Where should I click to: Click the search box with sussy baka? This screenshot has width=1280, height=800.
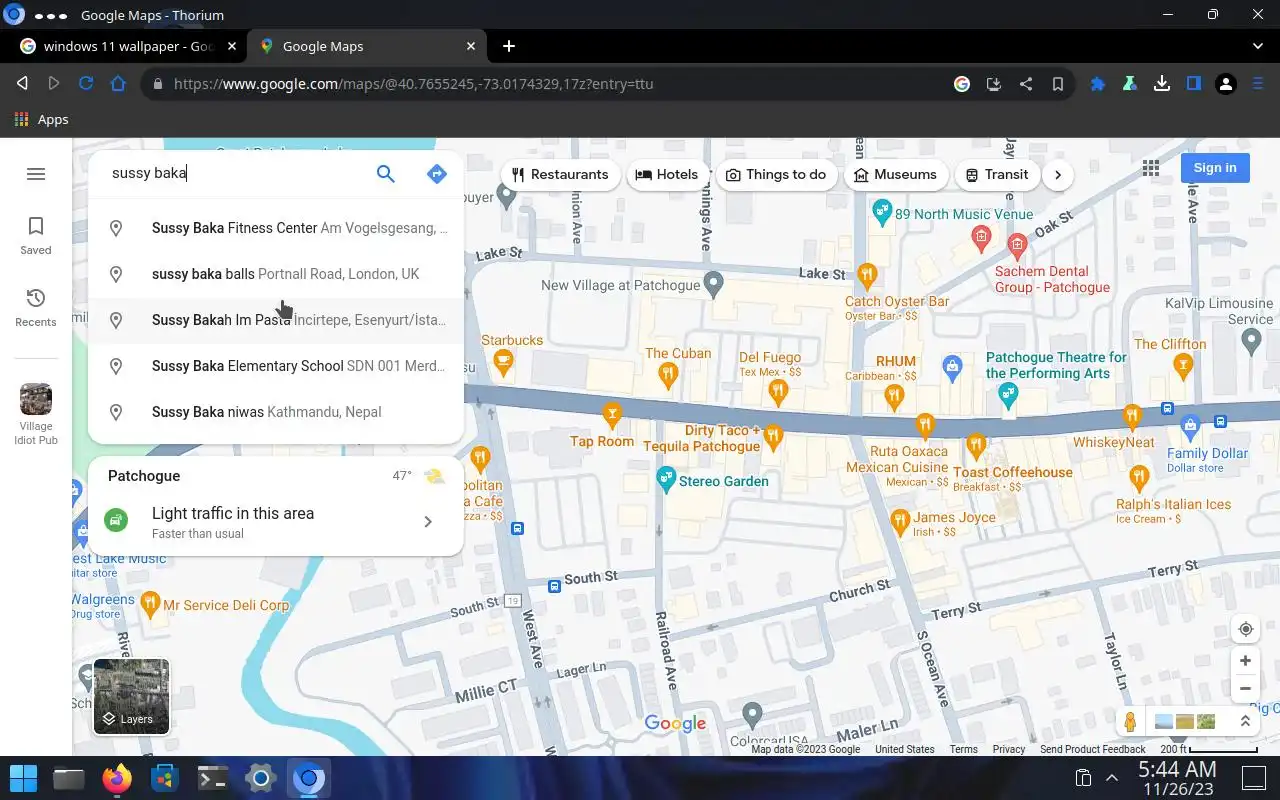pos(236,173)
